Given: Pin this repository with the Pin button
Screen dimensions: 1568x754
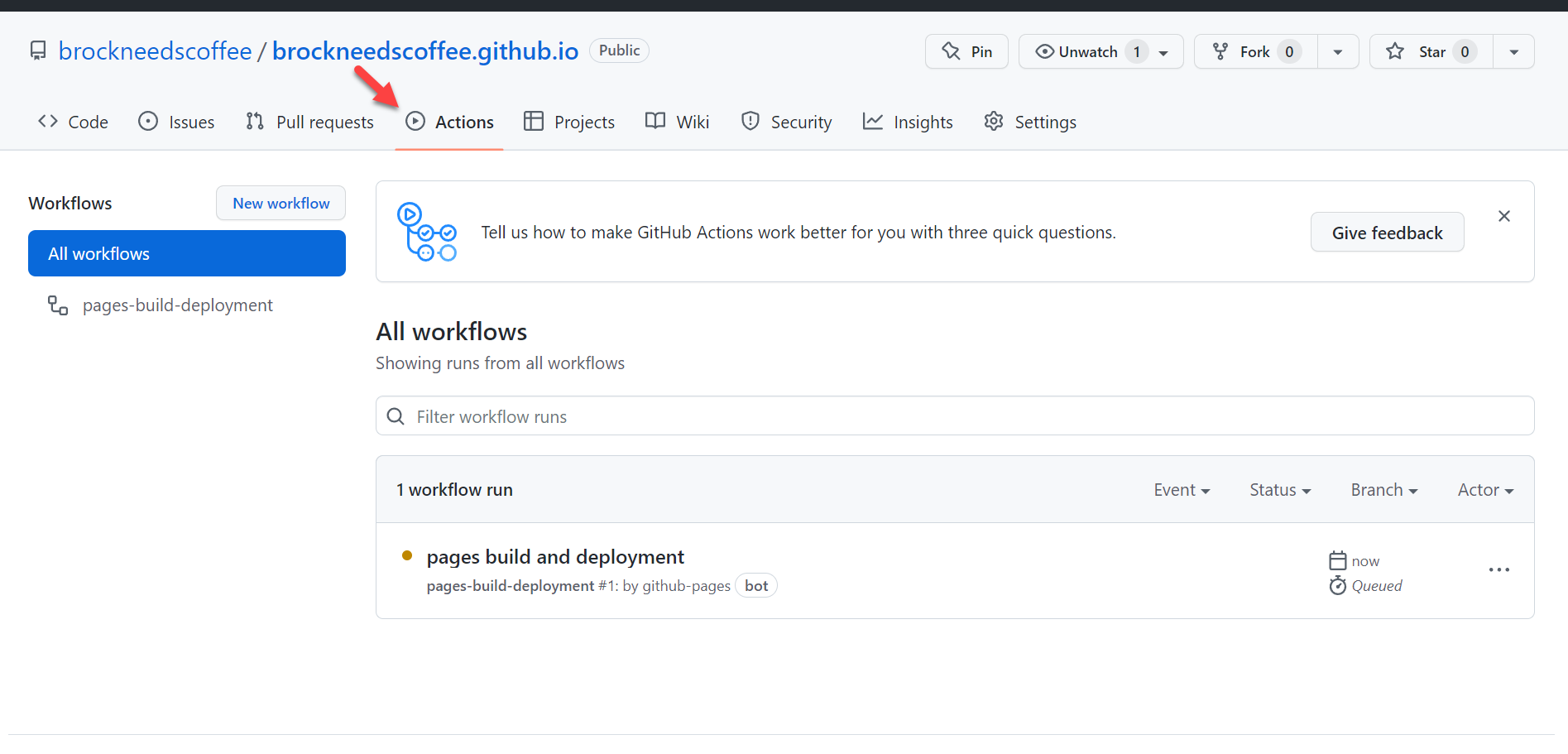Looking at the screenshot, I should click(x=966, y=51).
